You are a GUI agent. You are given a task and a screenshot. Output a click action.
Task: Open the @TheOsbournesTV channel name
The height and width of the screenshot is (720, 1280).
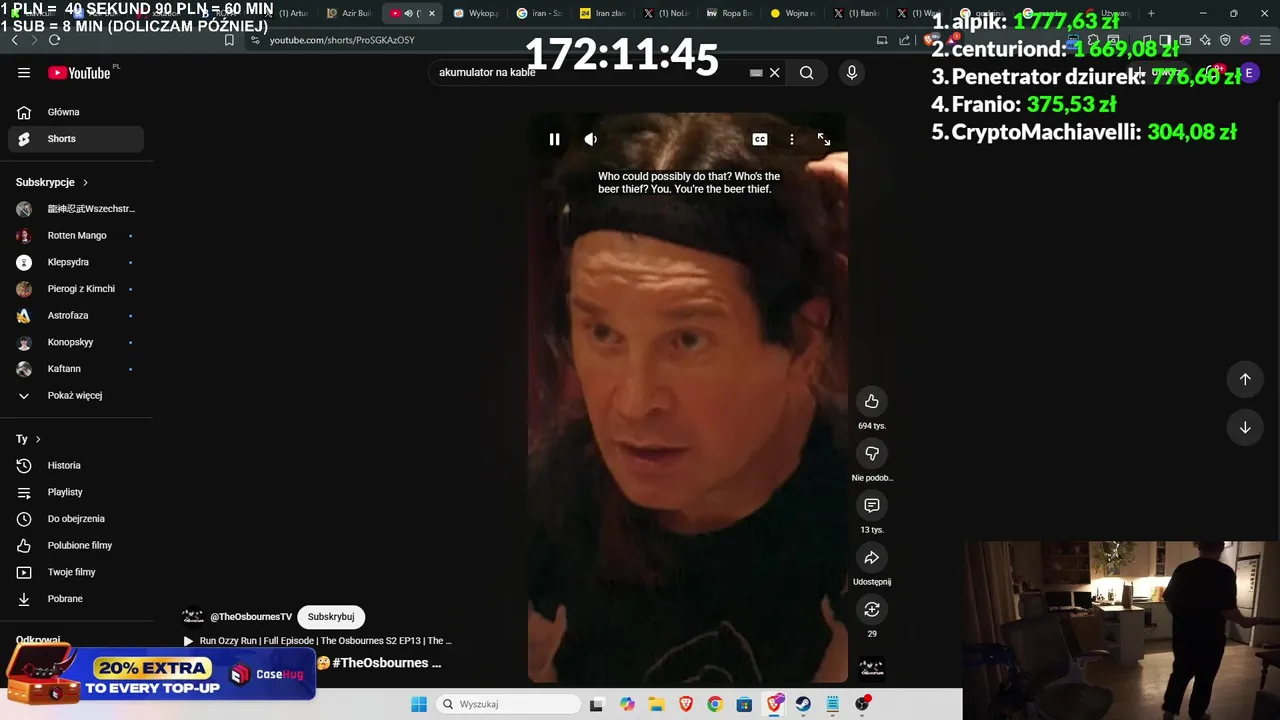pyautogui.click(x=251, y=617)
